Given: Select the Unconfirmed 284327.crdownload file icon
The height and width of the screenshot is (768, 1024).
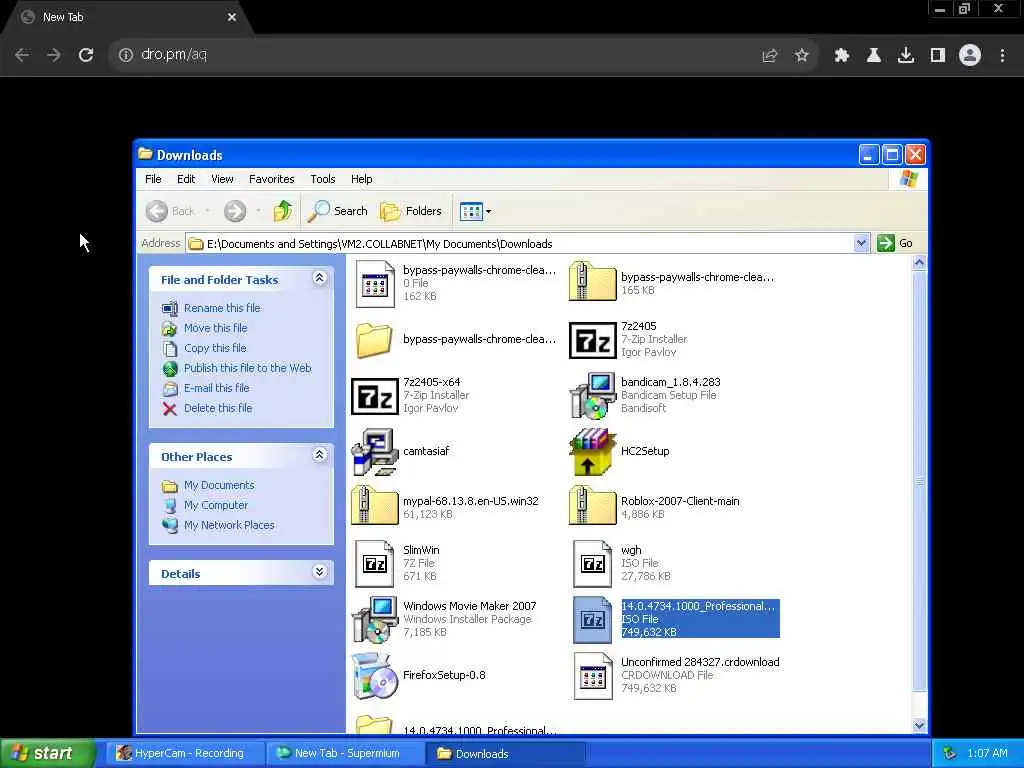Looking at the screenshot, I should 592,676.
